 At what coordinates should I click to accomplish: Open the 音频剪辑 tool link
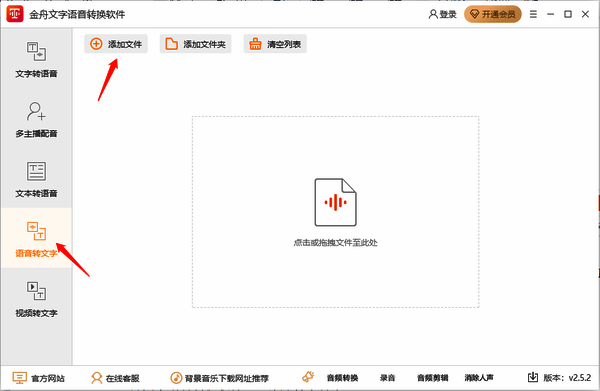[432, 378]
